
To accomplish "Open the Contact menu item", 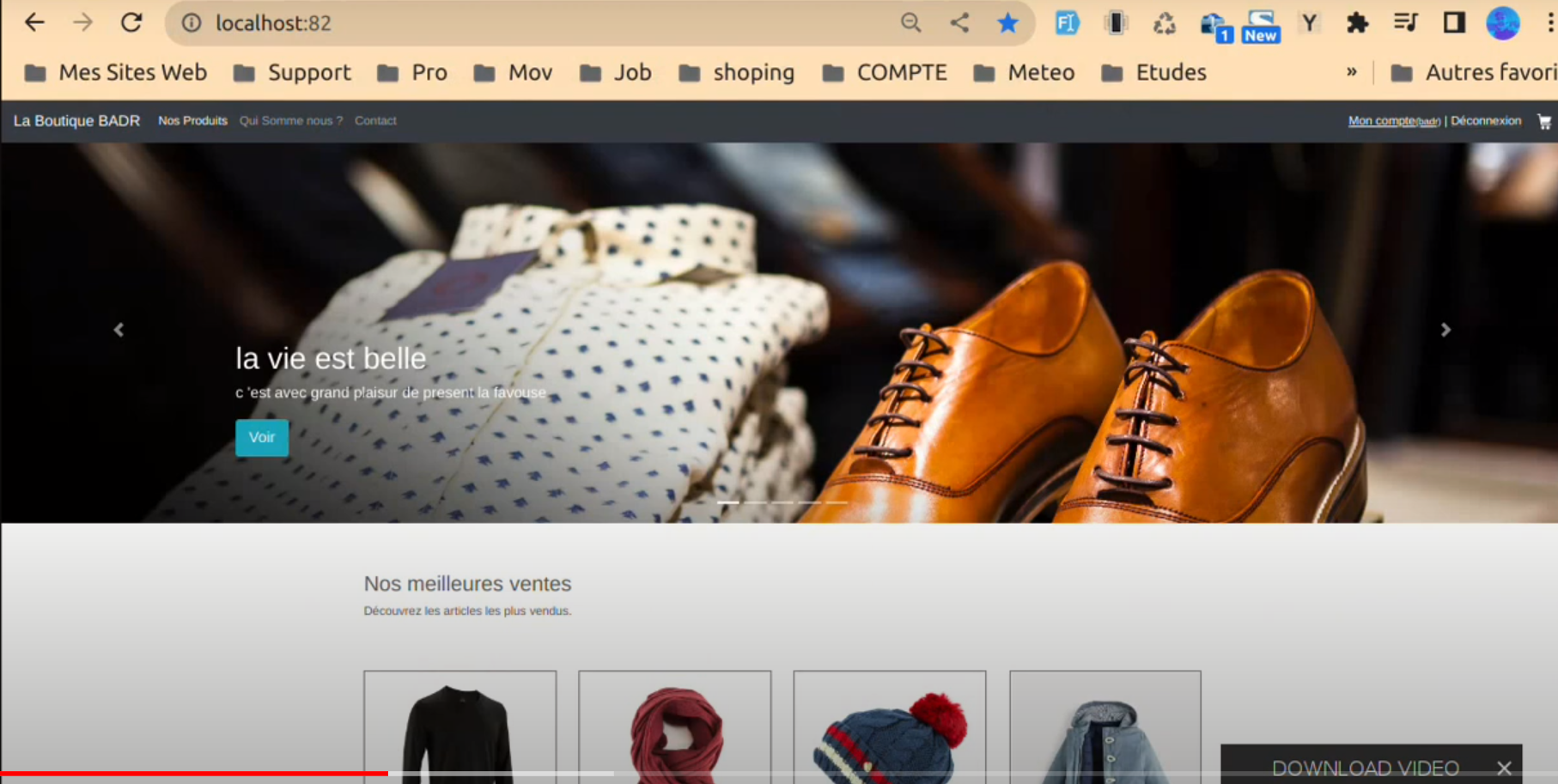I will [375, 121].
